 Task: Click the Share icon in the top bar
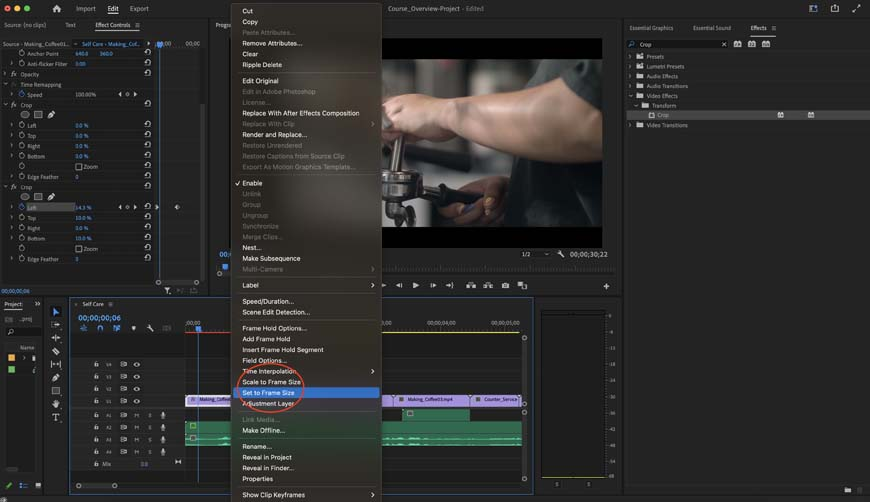pyautogui.click(x=834, y=8)
